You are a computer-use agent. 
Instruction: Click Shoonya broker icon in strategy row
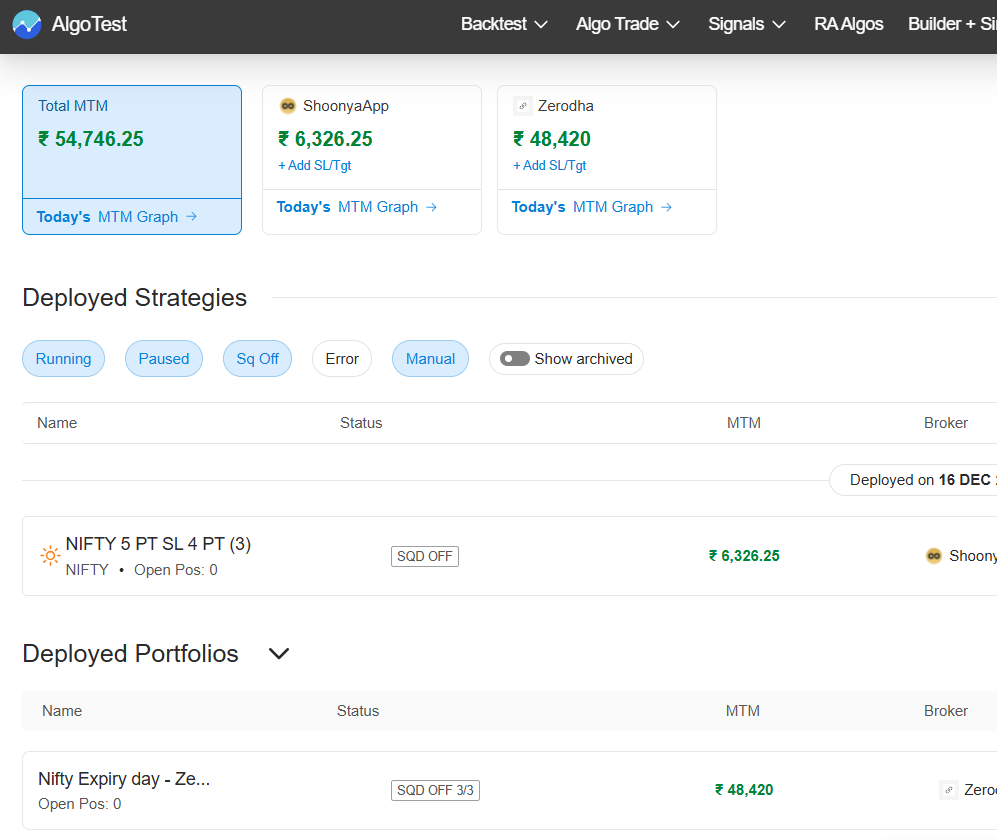pos(934,556)
